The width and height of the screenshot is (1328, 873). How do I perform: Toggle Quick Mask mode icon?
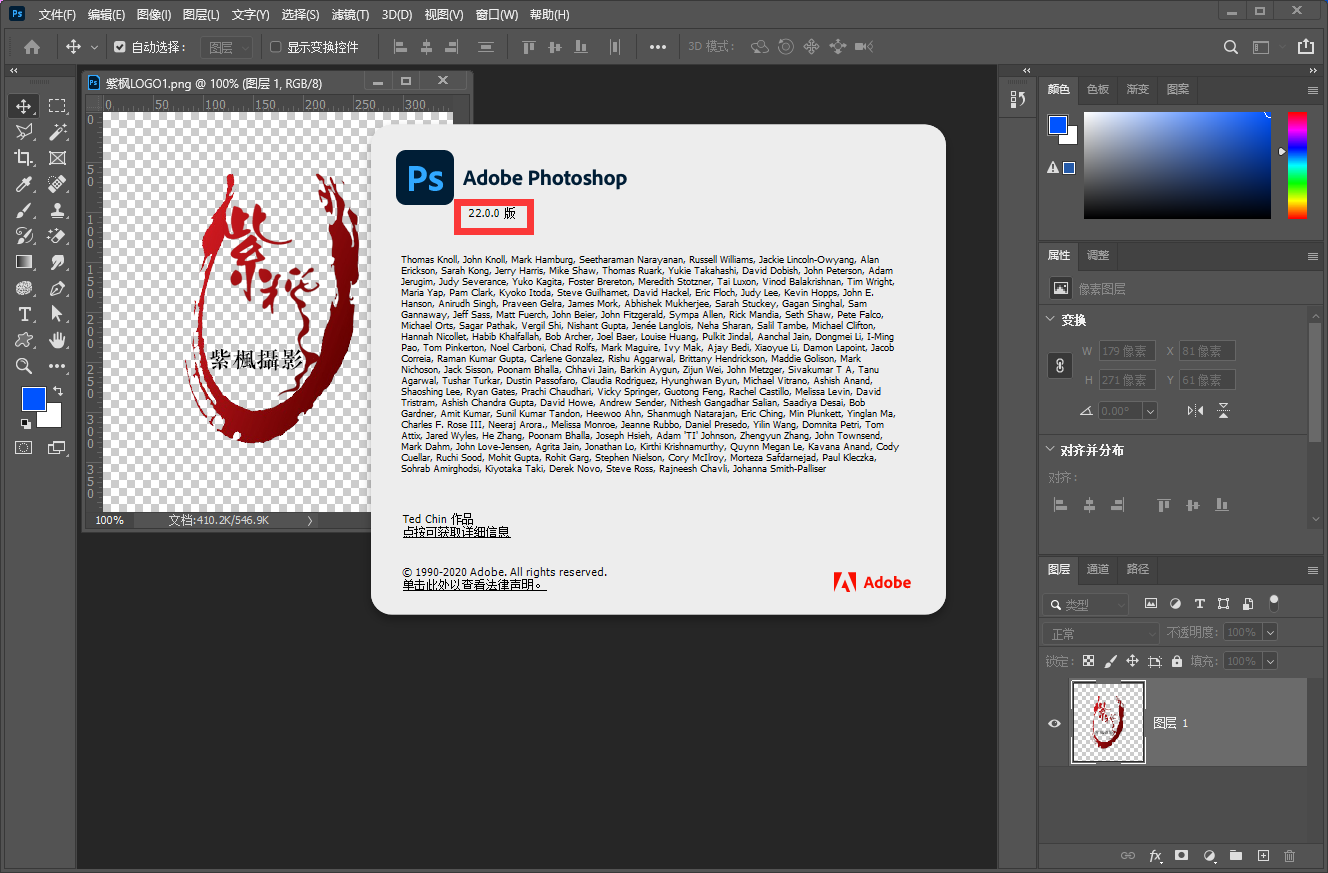(x=24, y=448)
